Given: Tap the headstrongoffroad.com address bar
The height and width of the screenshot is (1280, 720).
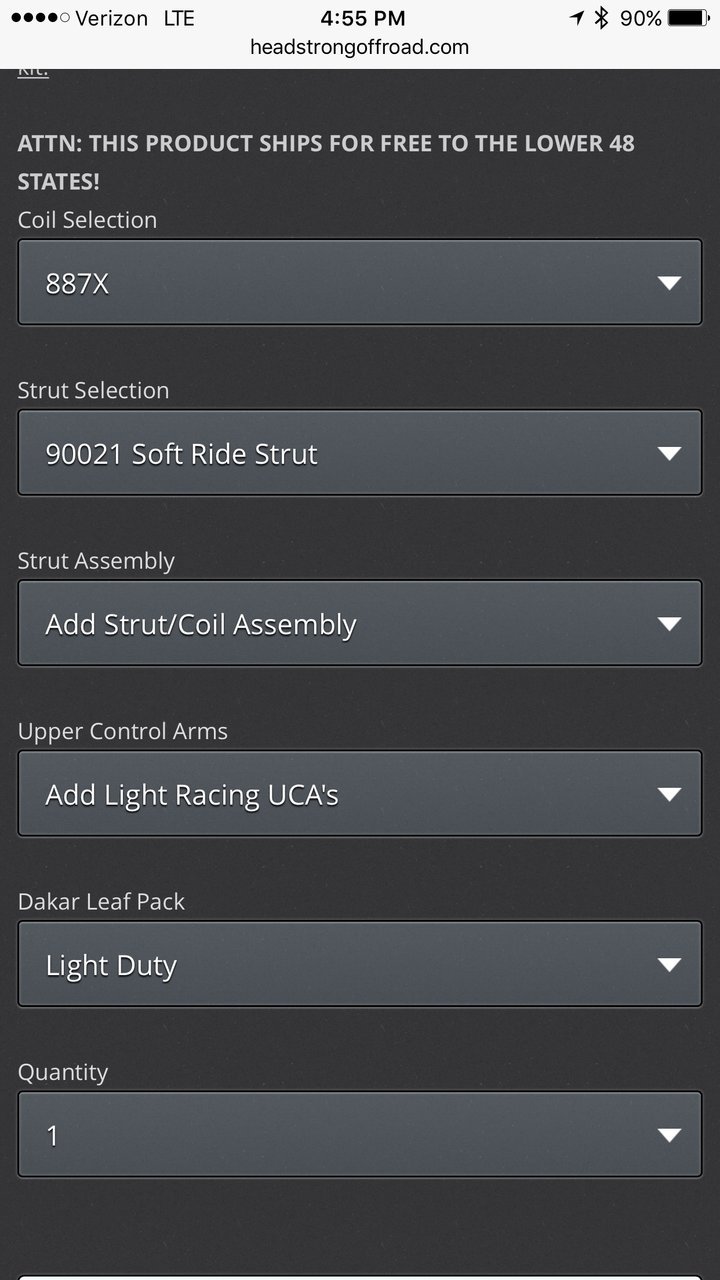Looking at the screenshot, I should (x=360, y=47).
